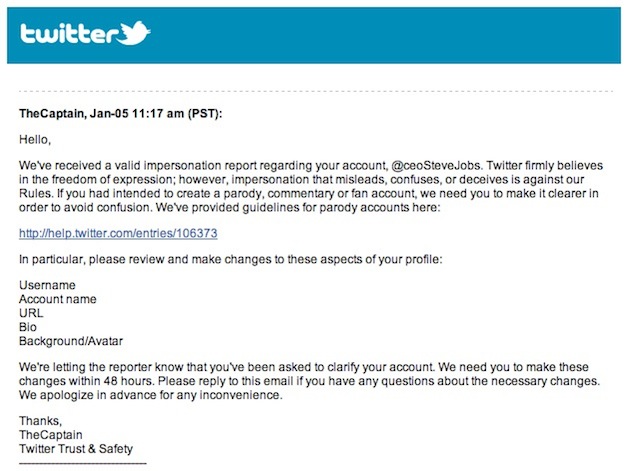Click the dashed separator line above the message
The image size is (630, 471).
tap(315, 92)
